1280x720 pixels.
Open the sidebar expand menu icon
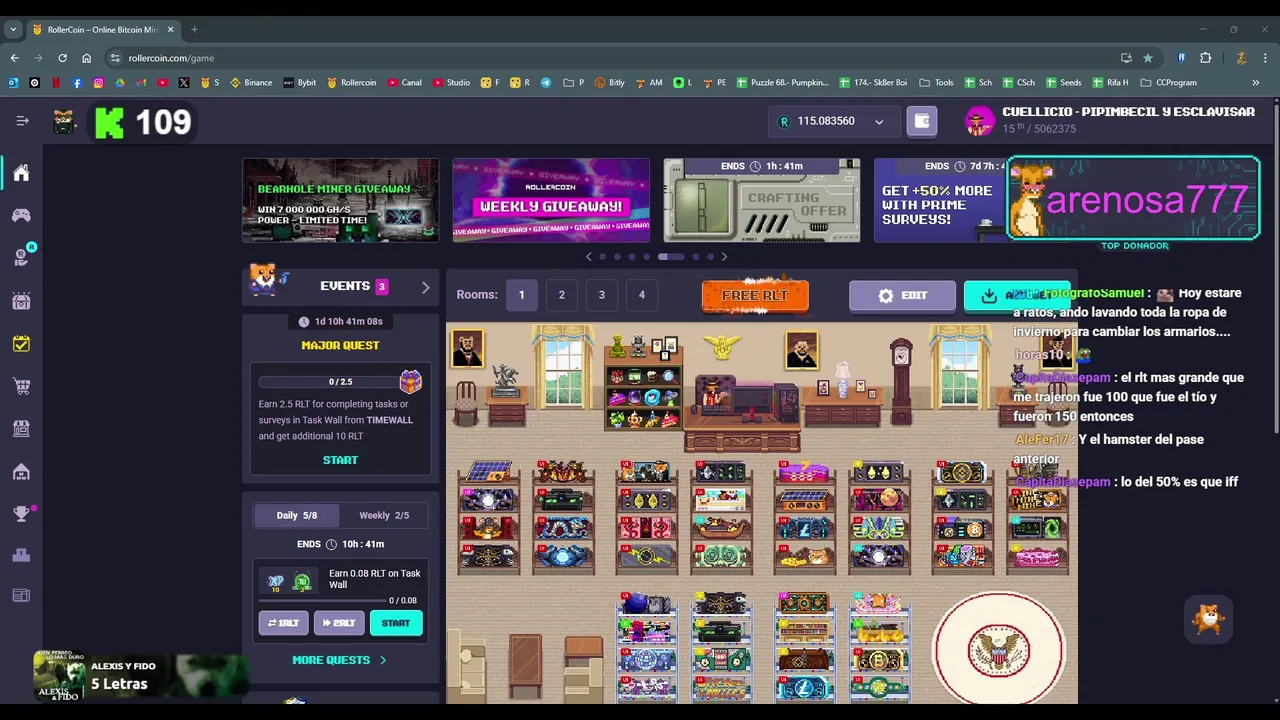click(x=22, y=121)
